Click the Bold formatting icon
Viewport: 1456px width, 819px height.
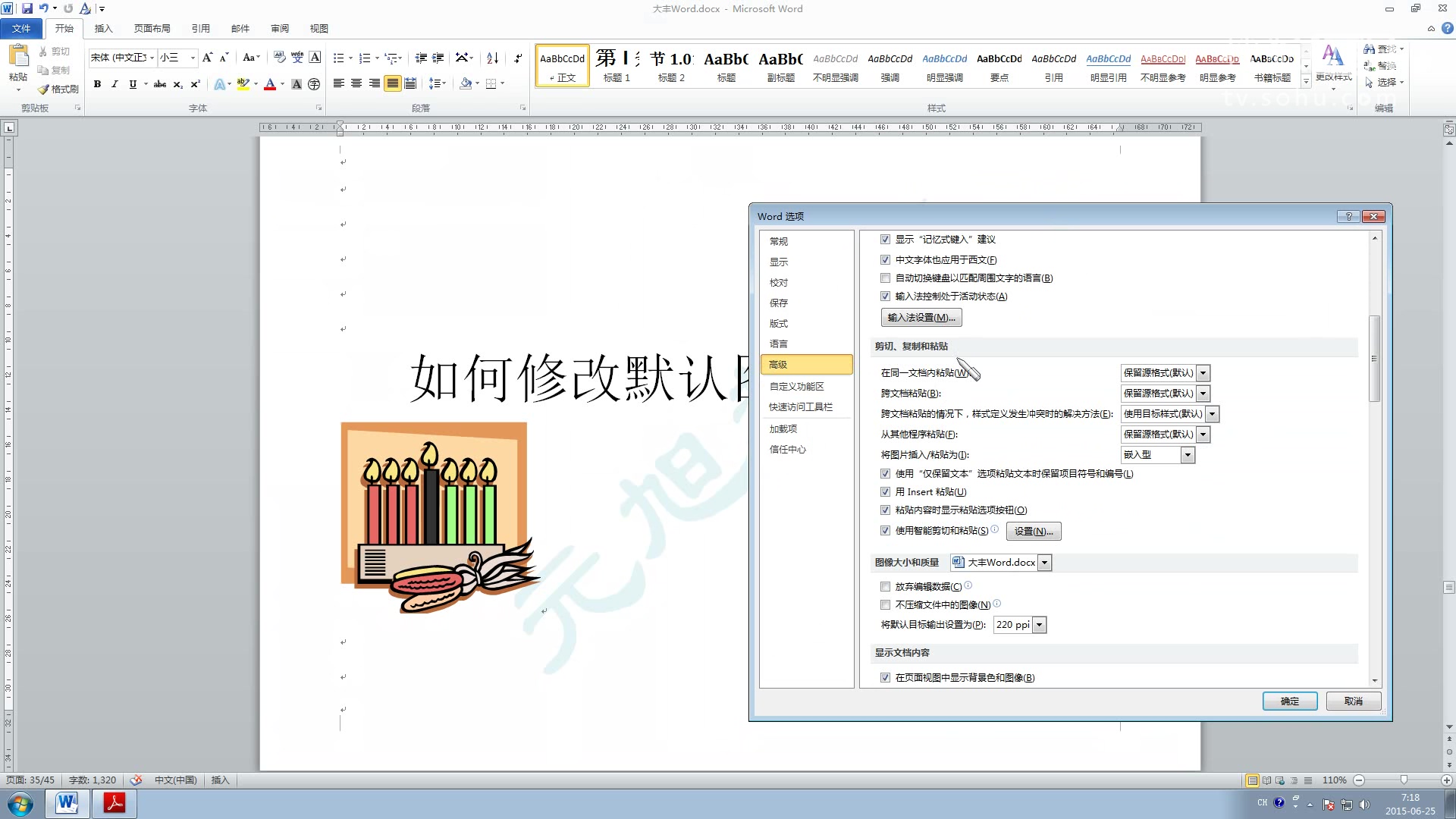(x=97, y=84)
